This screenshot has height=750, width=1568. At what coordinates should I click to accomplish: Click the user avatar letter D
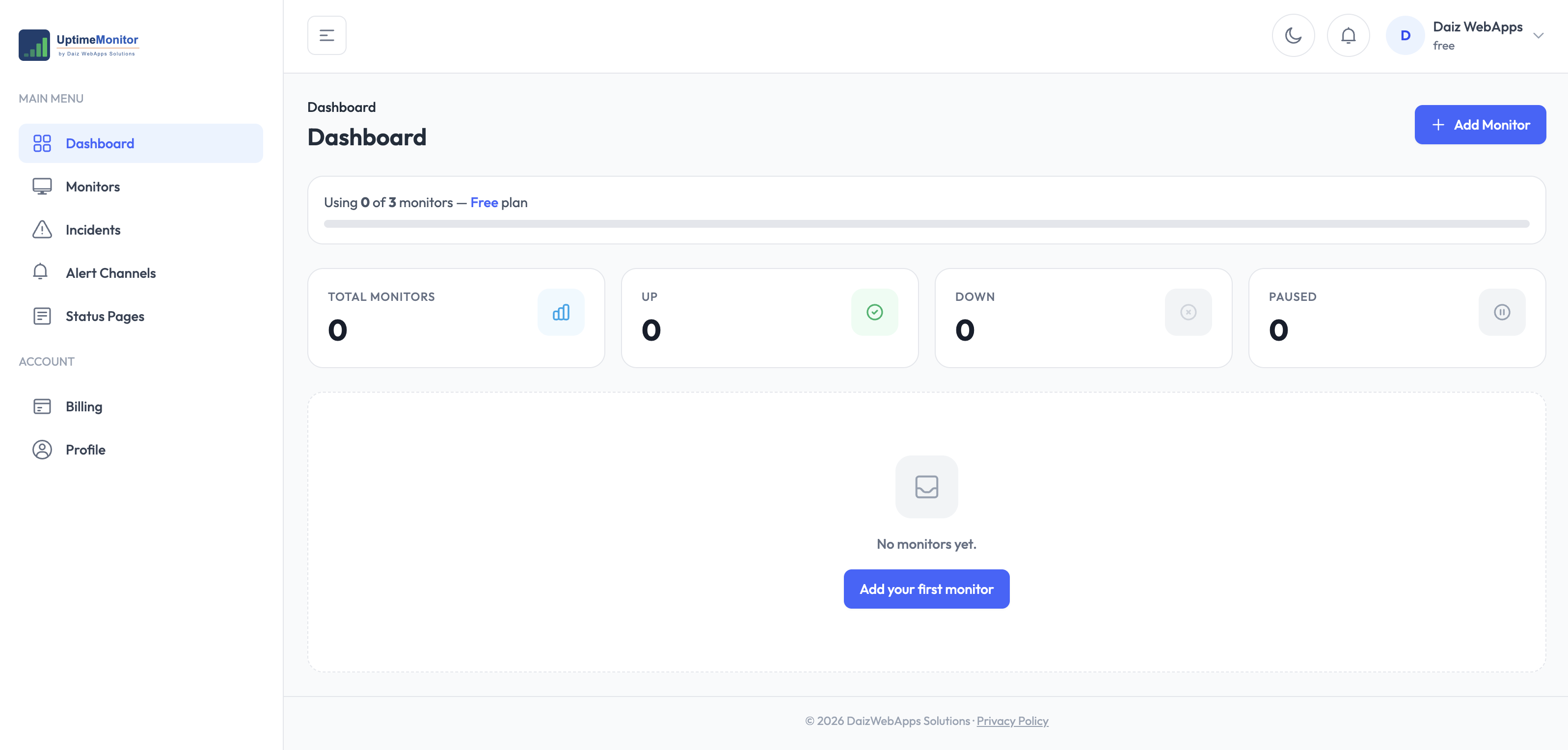click(1406, 35)
